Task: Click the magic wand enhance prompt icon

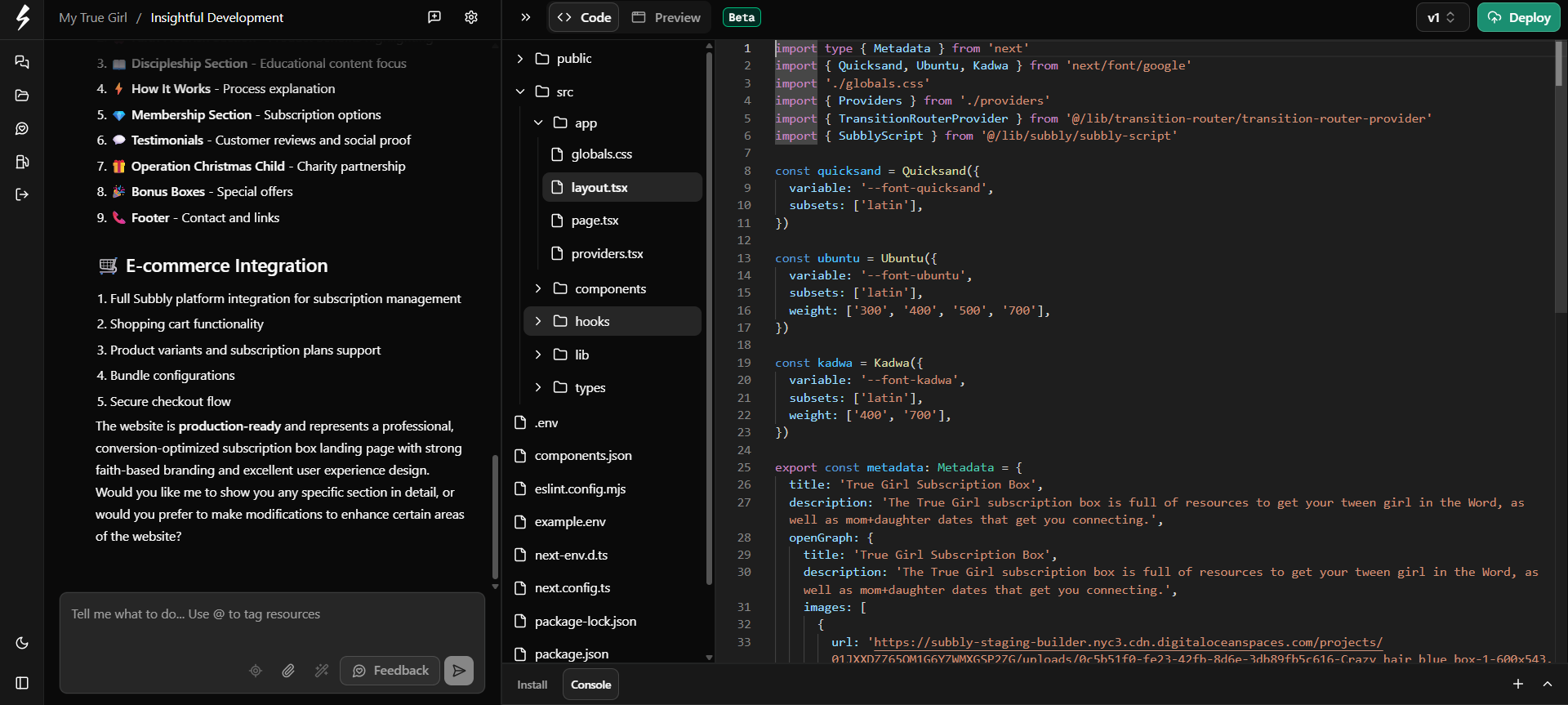Action: coord(322,671)
